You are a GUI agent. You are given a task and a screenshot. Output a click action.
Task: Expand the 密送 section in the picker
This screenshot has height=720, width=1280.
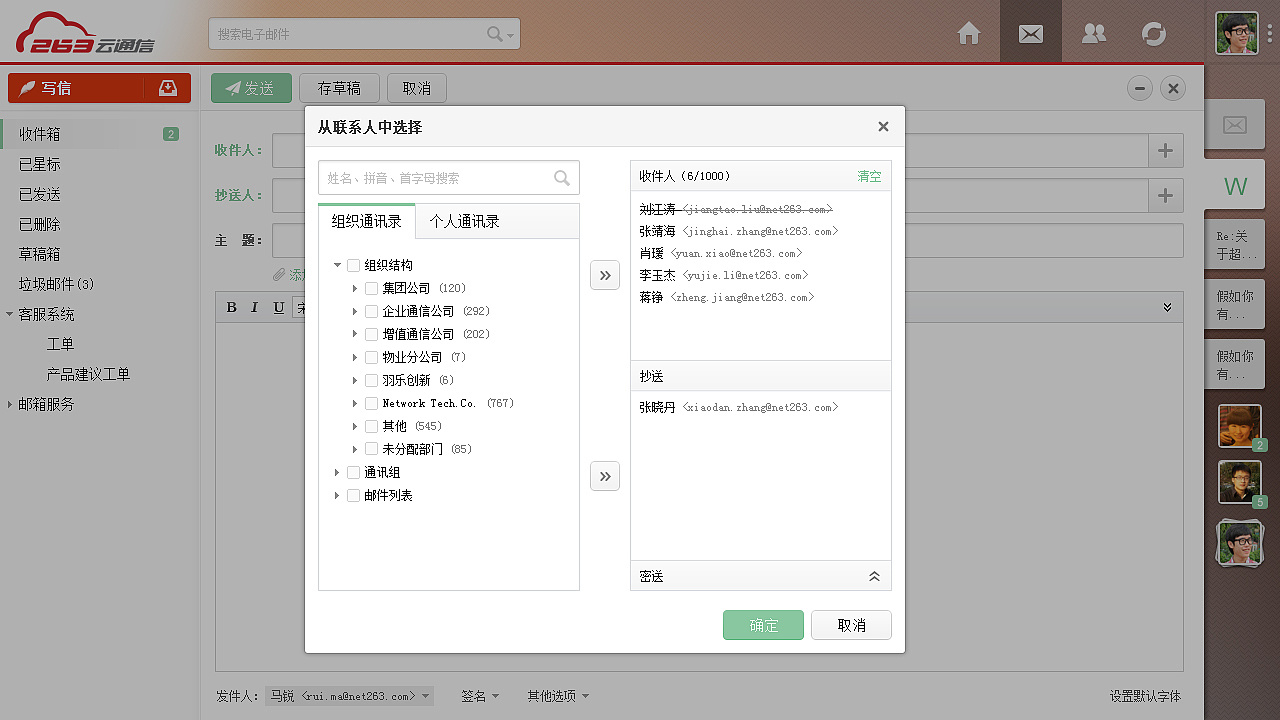click(x=874, y=576)
